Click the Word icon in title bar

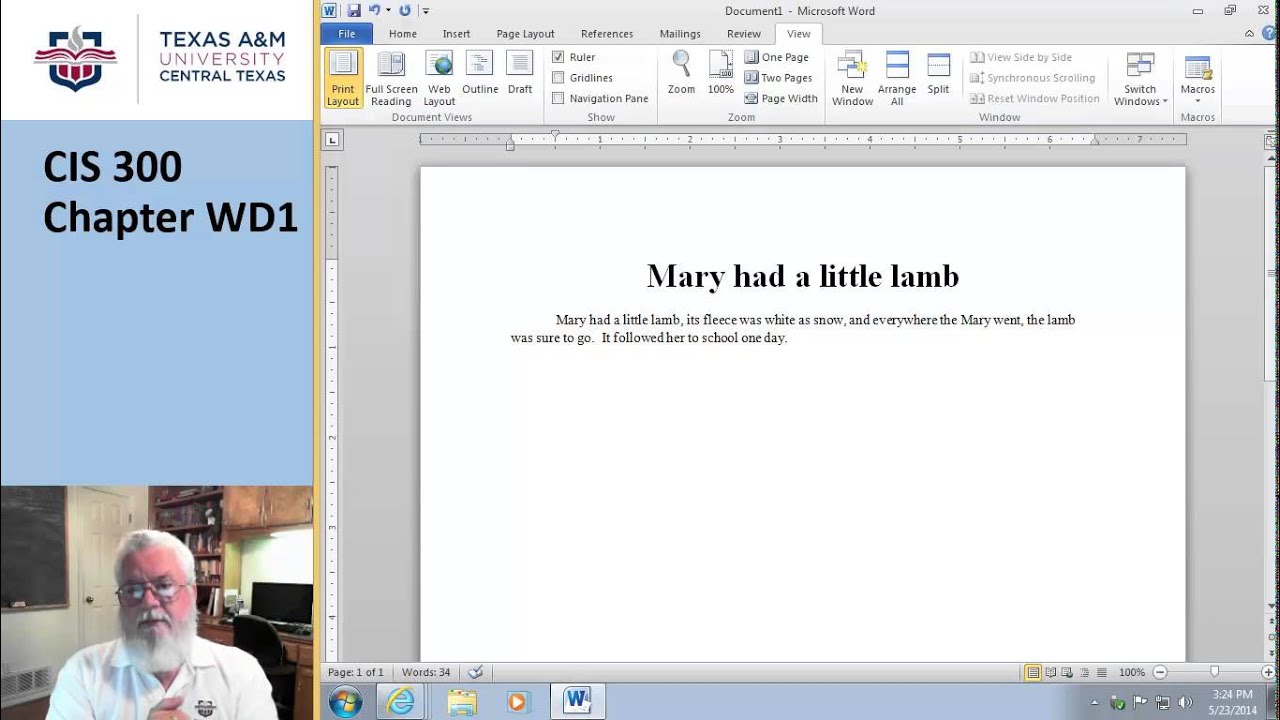(329, 11)
